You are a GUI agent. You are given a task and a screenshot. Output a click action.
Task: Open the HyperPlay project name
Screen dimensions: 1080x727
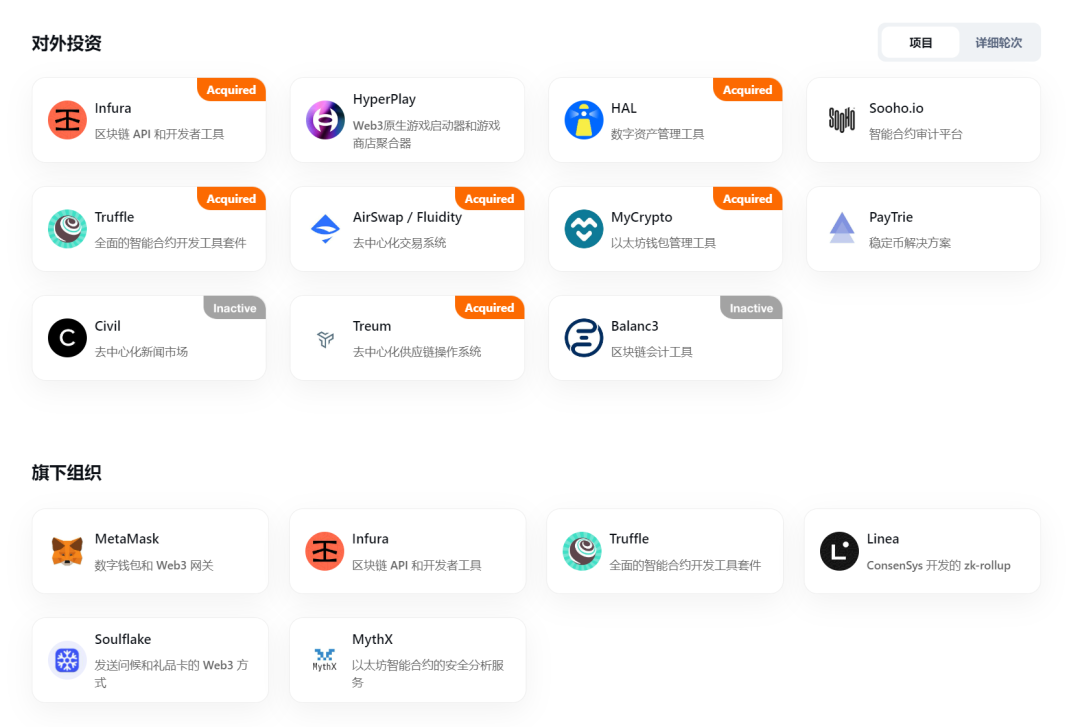(384, 99)
